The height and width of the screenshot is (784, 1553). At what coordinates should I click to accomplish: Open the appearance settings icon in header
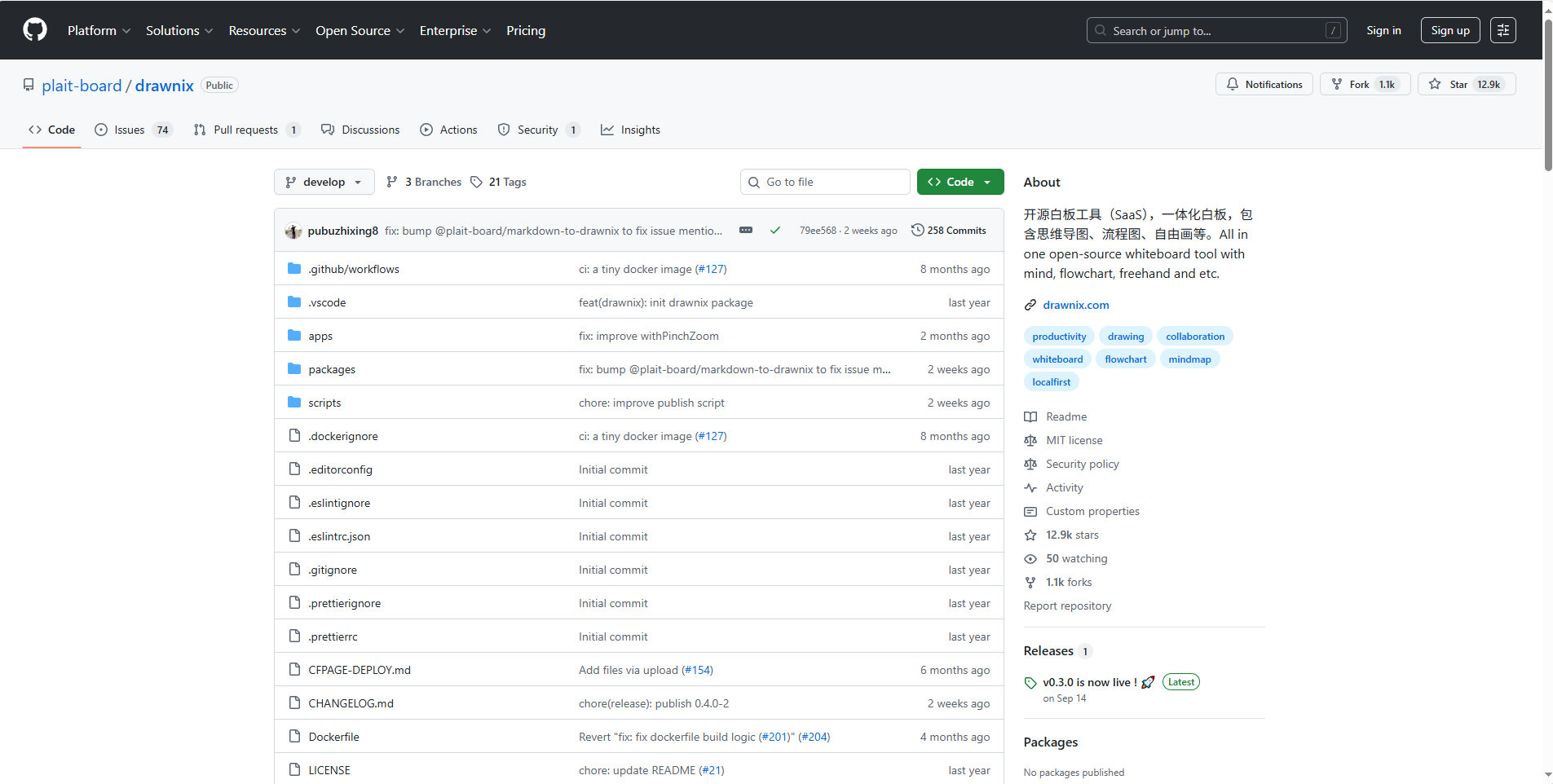(x=1502, y=30)
